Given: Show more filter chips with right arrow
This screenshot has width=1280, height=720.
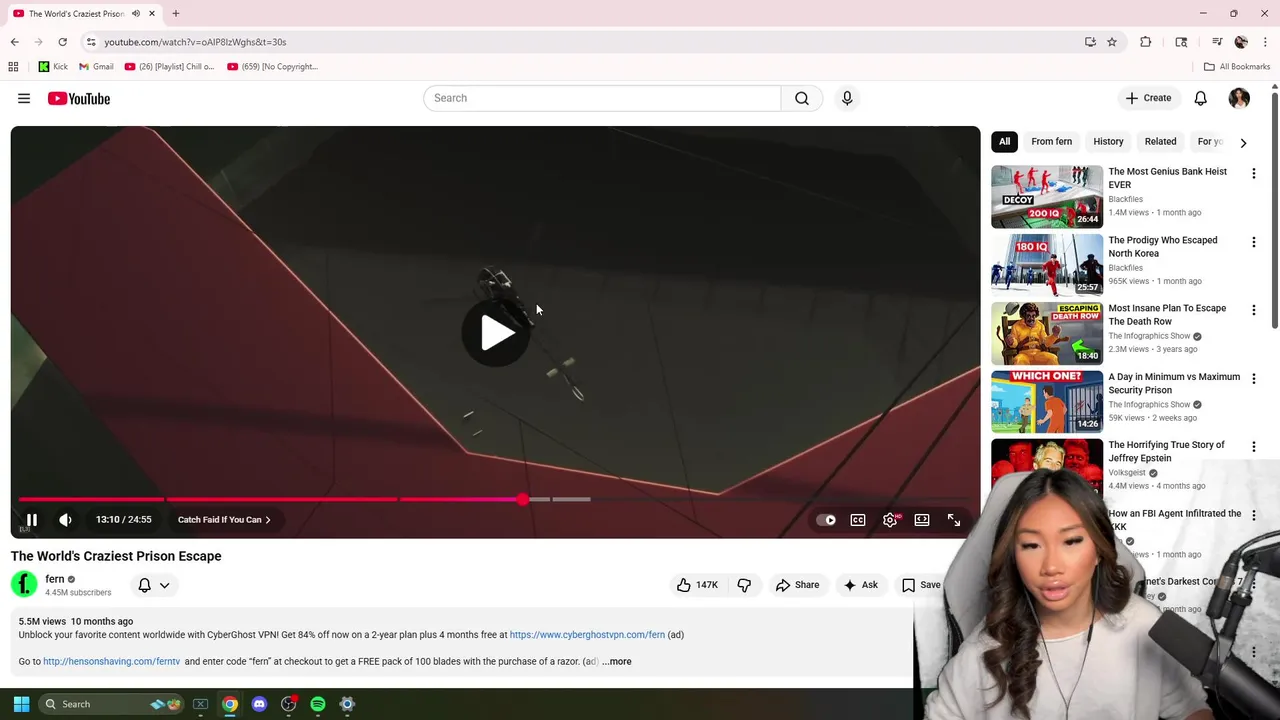Looking at the screenshot, I should point(1243,143).
